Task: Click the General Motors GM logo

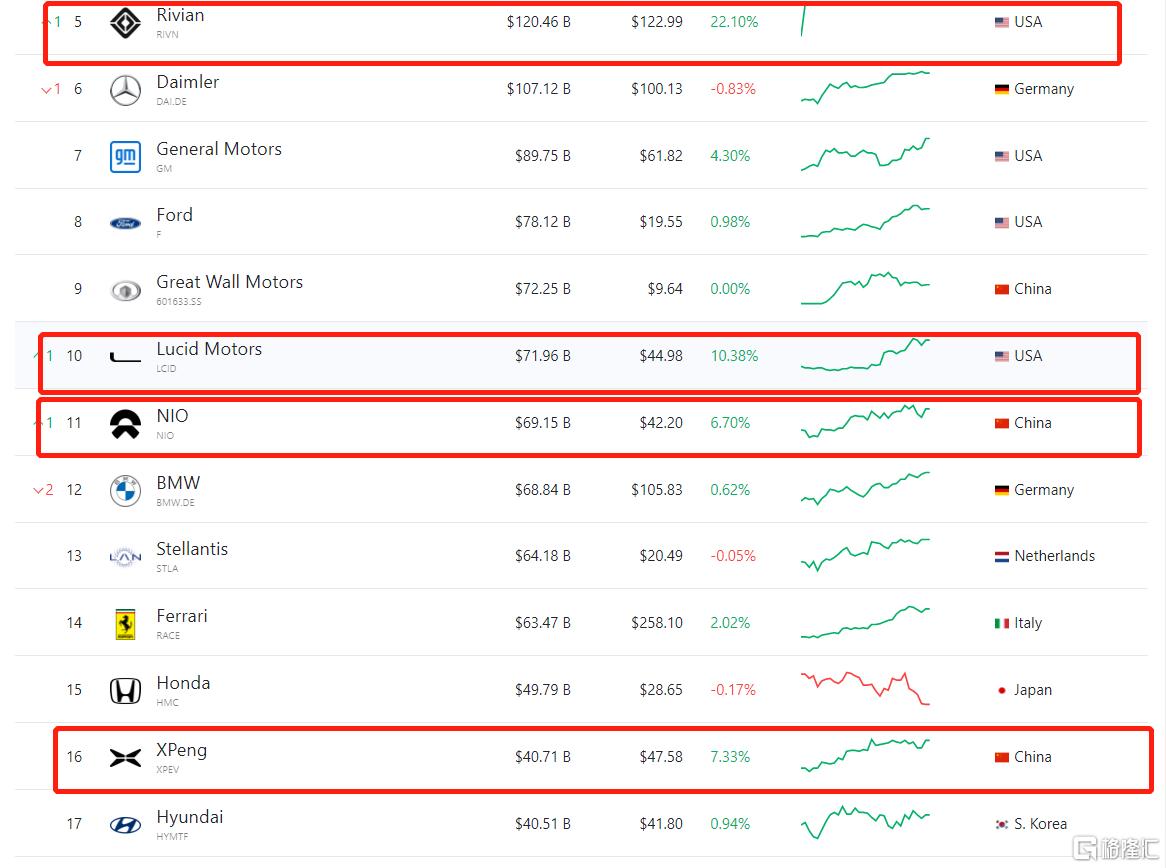Action: [125, 157]
